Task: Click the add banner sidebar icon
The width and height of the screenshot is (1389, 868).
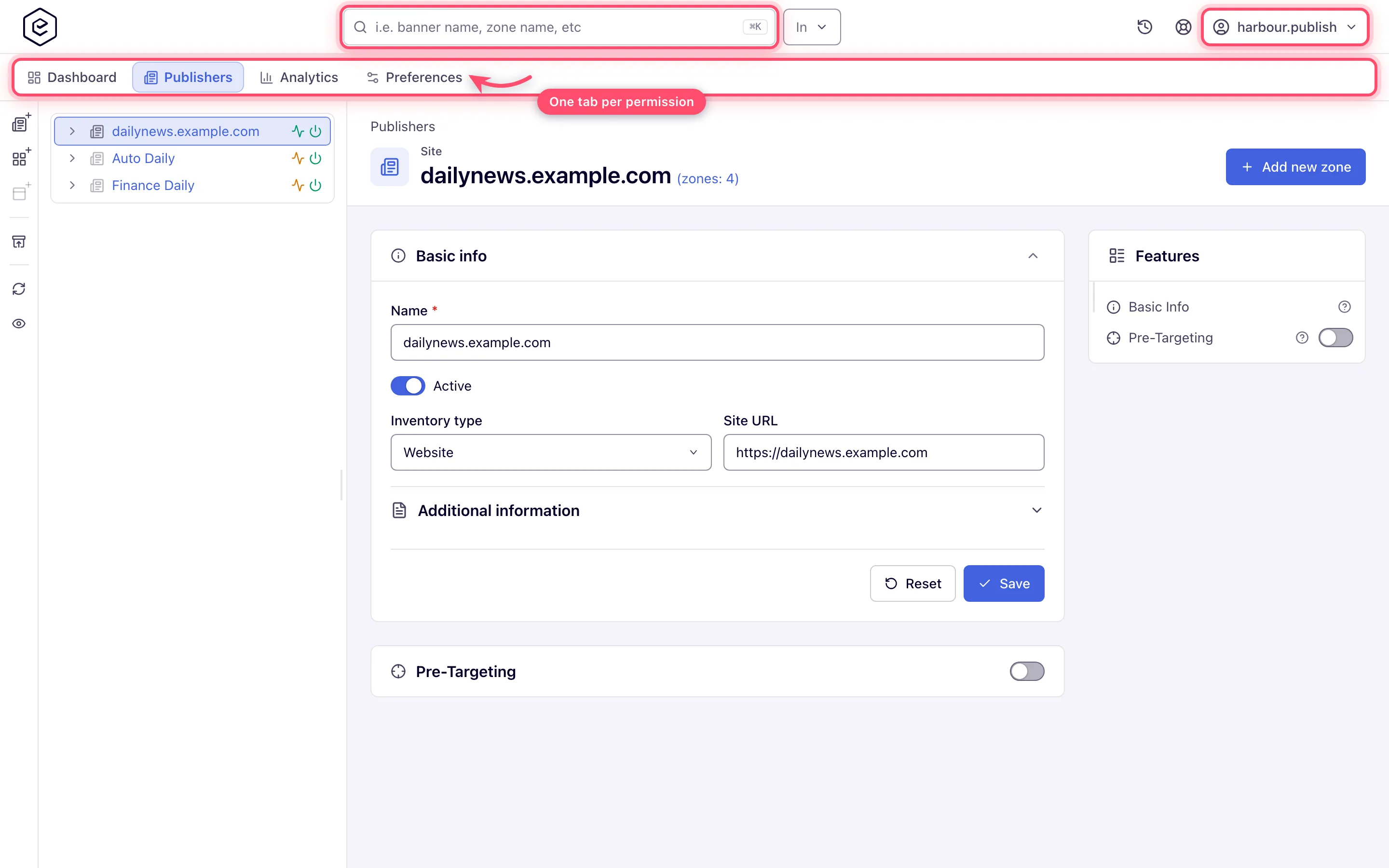Action: 21,192
